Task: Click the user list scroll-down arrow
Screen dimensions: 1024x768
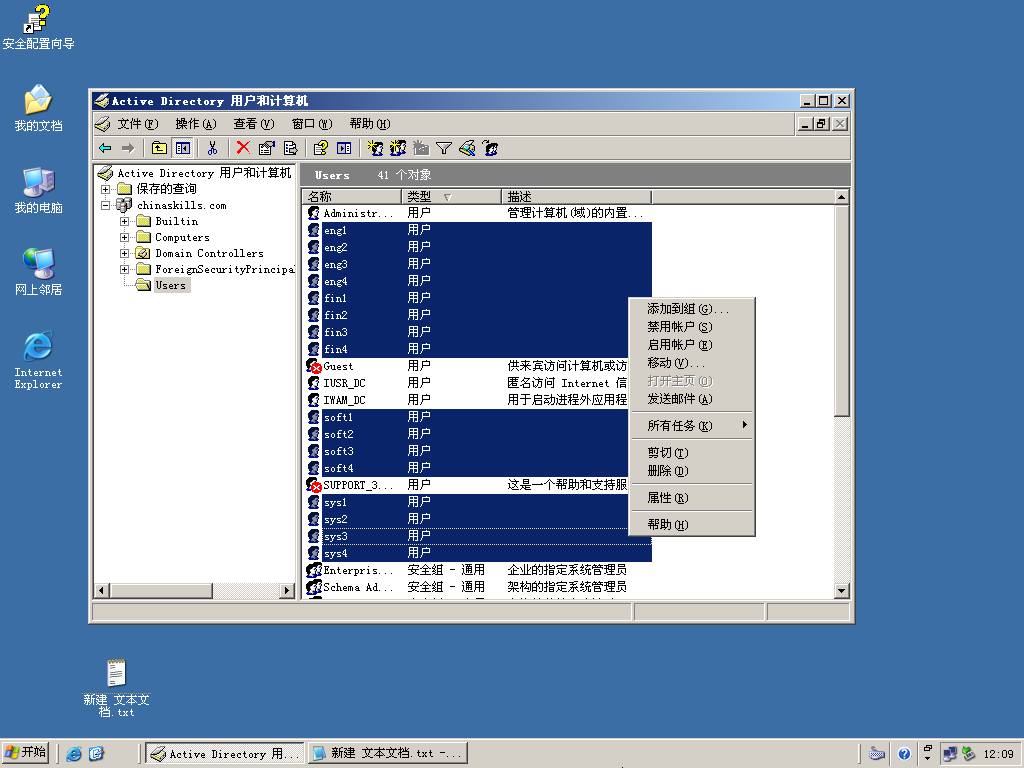Action: pos(841,590)
